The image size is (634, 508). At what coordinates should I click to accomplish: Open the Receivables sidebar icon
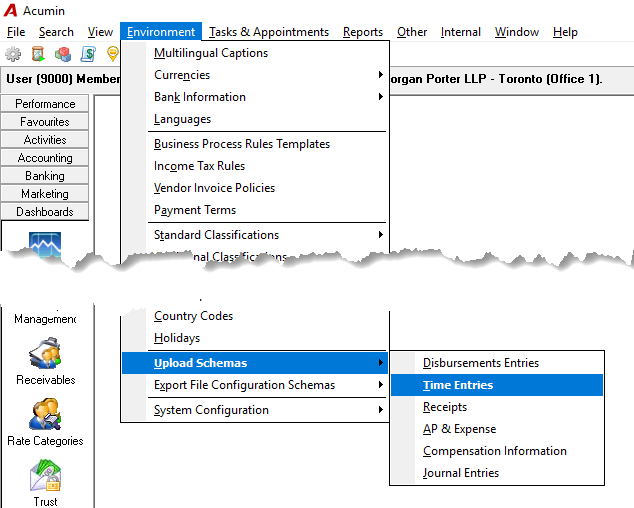point(45,361)
